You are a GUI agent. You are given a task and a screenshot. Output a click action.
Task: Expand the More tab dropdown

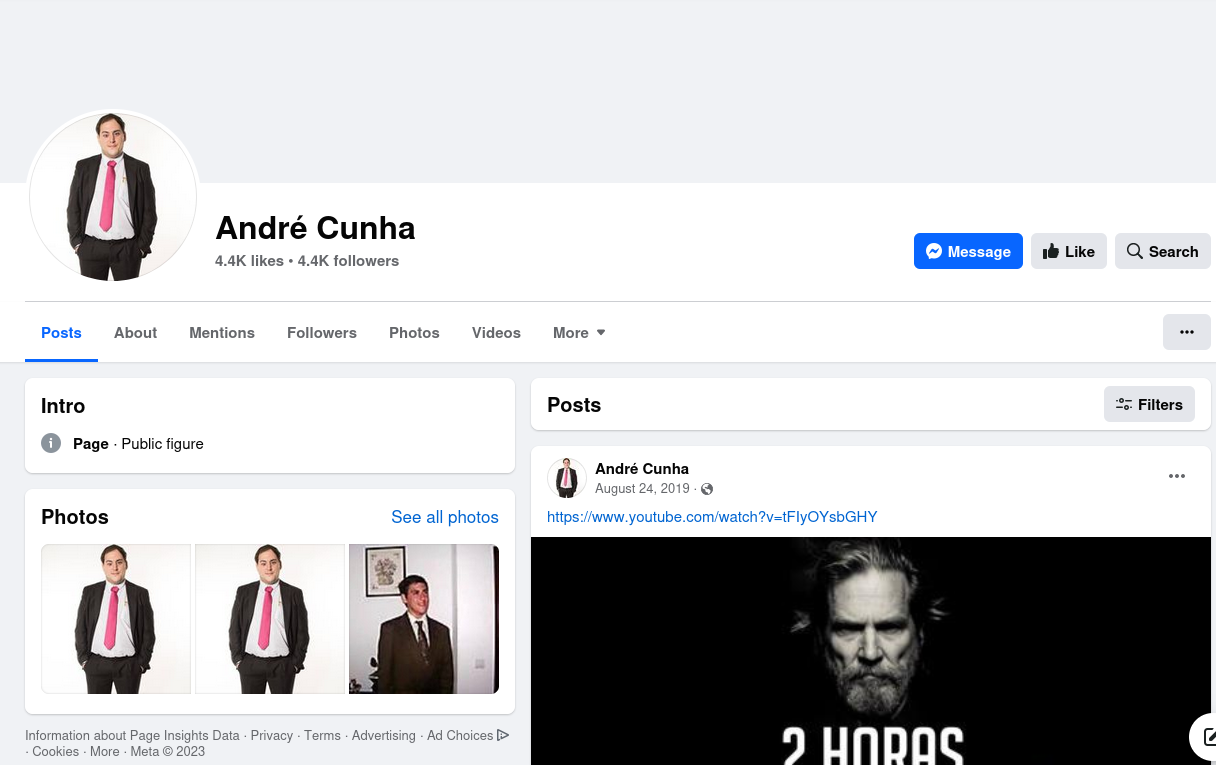tap(579, 333)
